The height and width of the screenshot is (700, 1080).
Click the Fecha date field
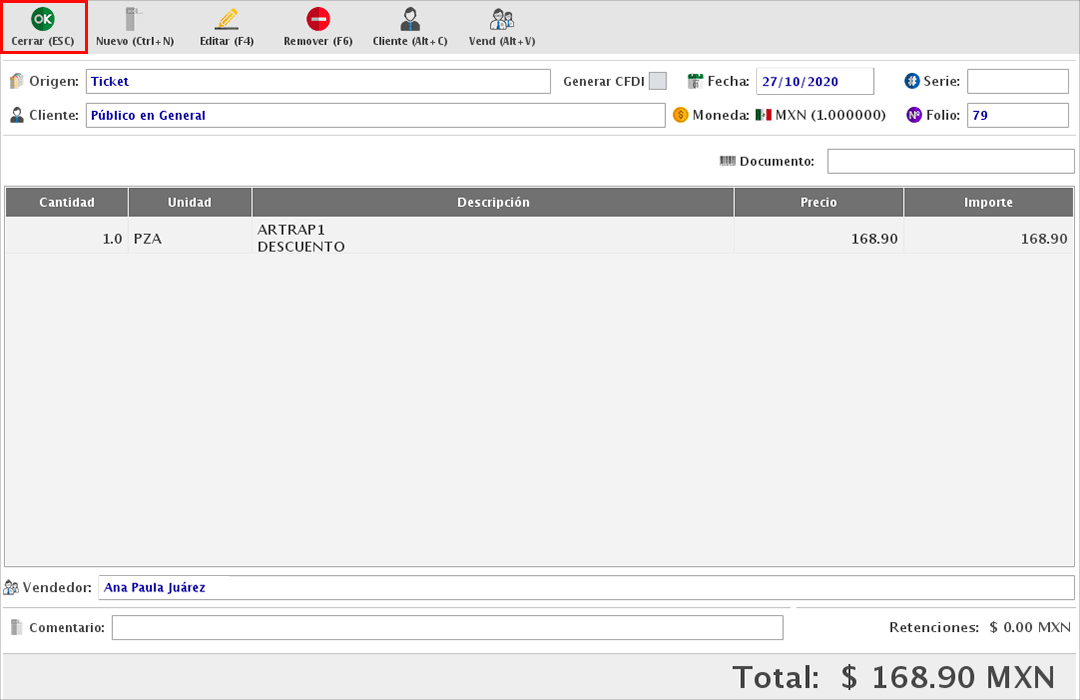click(814, 81)
